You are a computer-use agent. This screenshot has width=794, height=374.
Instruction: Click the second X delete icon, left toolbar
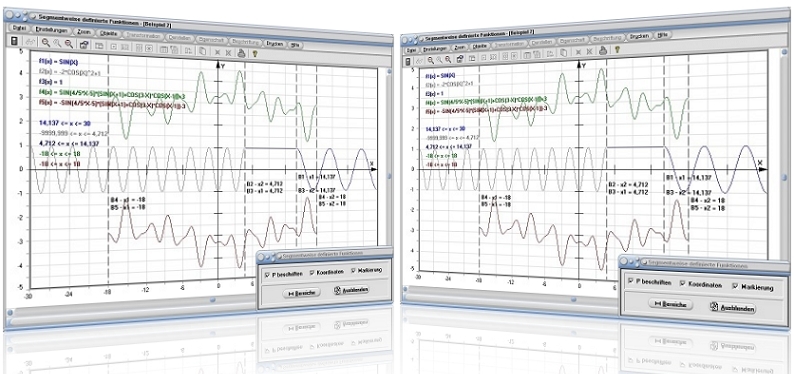tap(228, 53)
